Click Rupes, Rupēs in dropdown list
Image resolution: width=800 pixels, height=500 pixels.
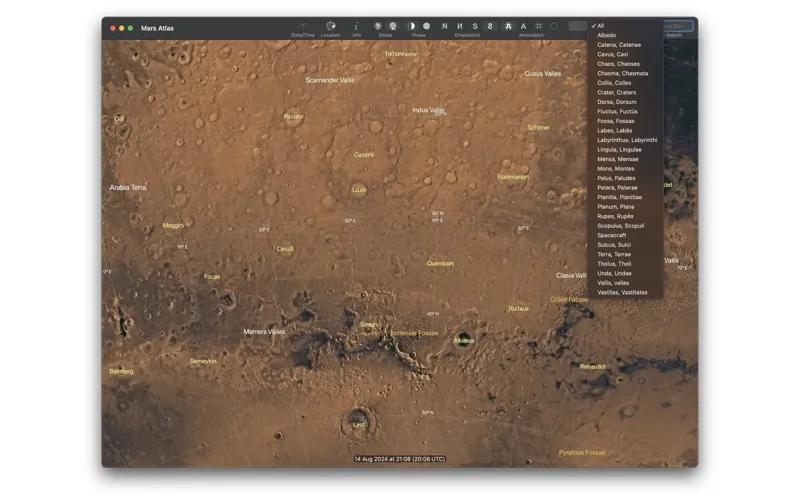626,216
